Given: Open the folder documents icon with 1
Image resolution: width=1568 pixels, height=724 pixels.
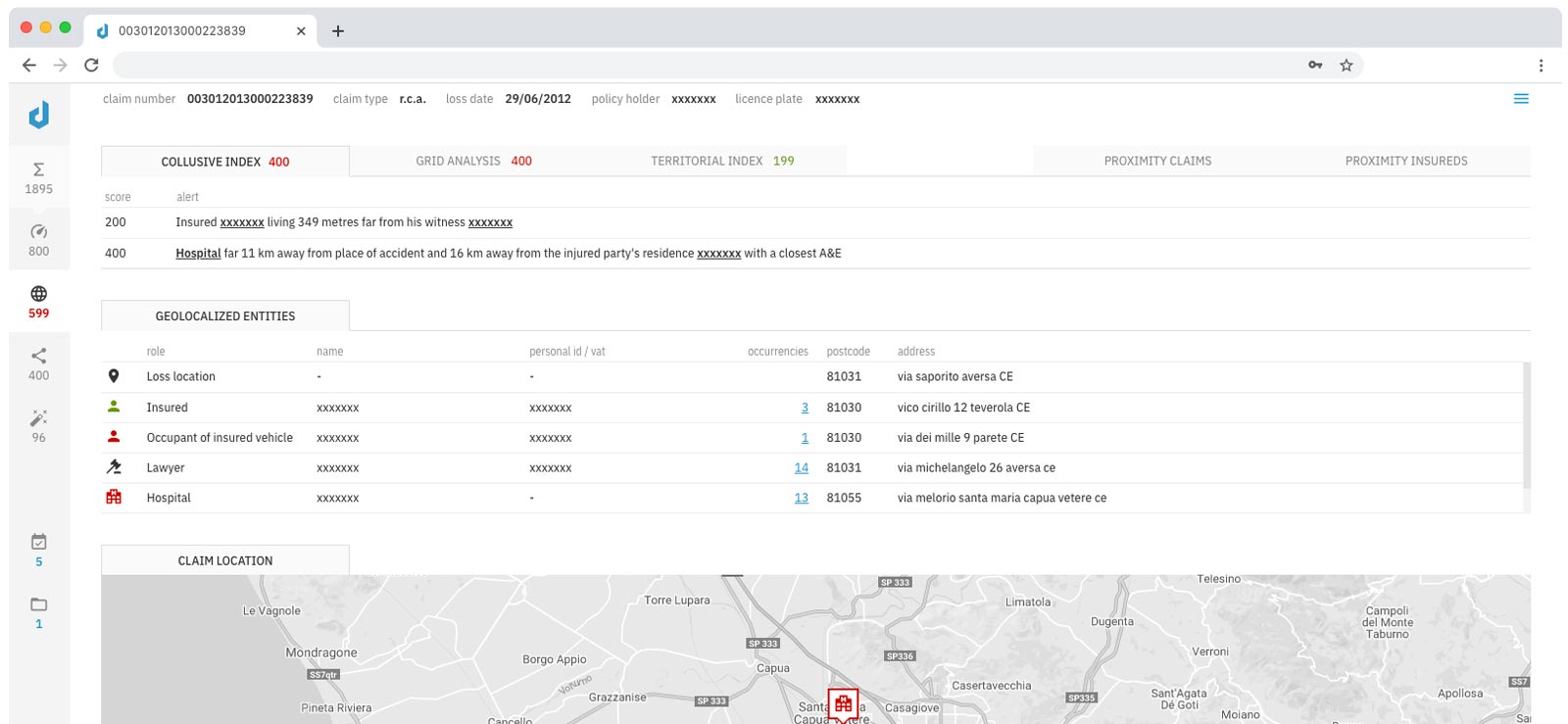Looking at the screenshot, I should [39, 612].
